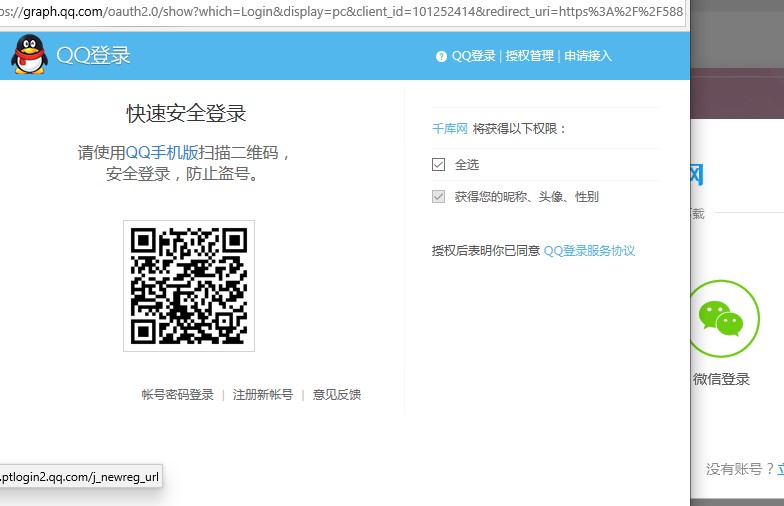Click the QR code image
The height and width of the screenshot is (506, 784).
coord(189,286)
